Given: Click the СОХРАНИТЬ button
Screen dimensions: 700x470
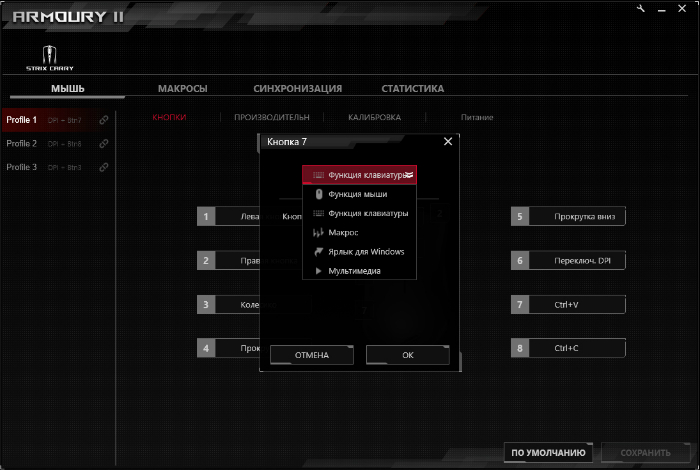Looking at the screenshot, I should 646,453.
